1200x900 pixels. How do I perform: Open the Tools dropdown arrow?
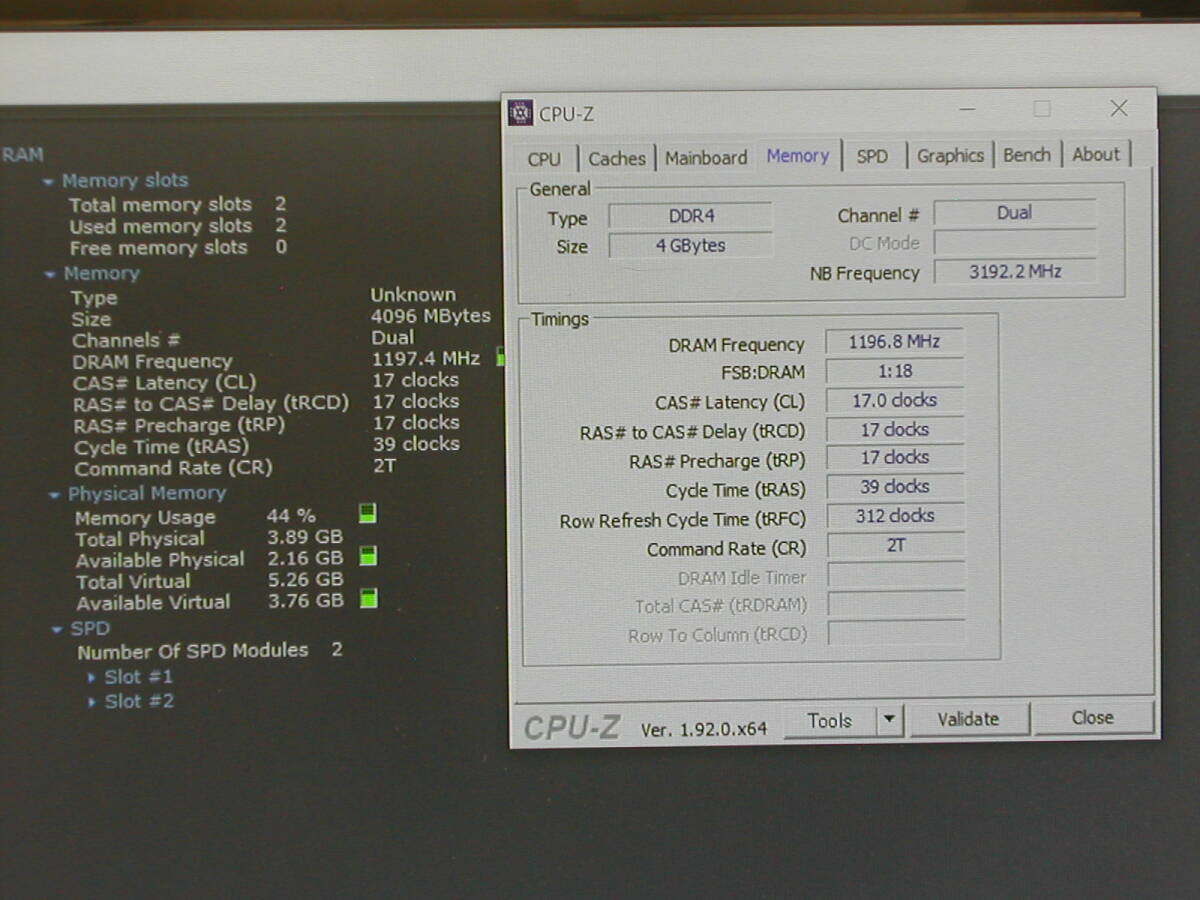(890, 720)
